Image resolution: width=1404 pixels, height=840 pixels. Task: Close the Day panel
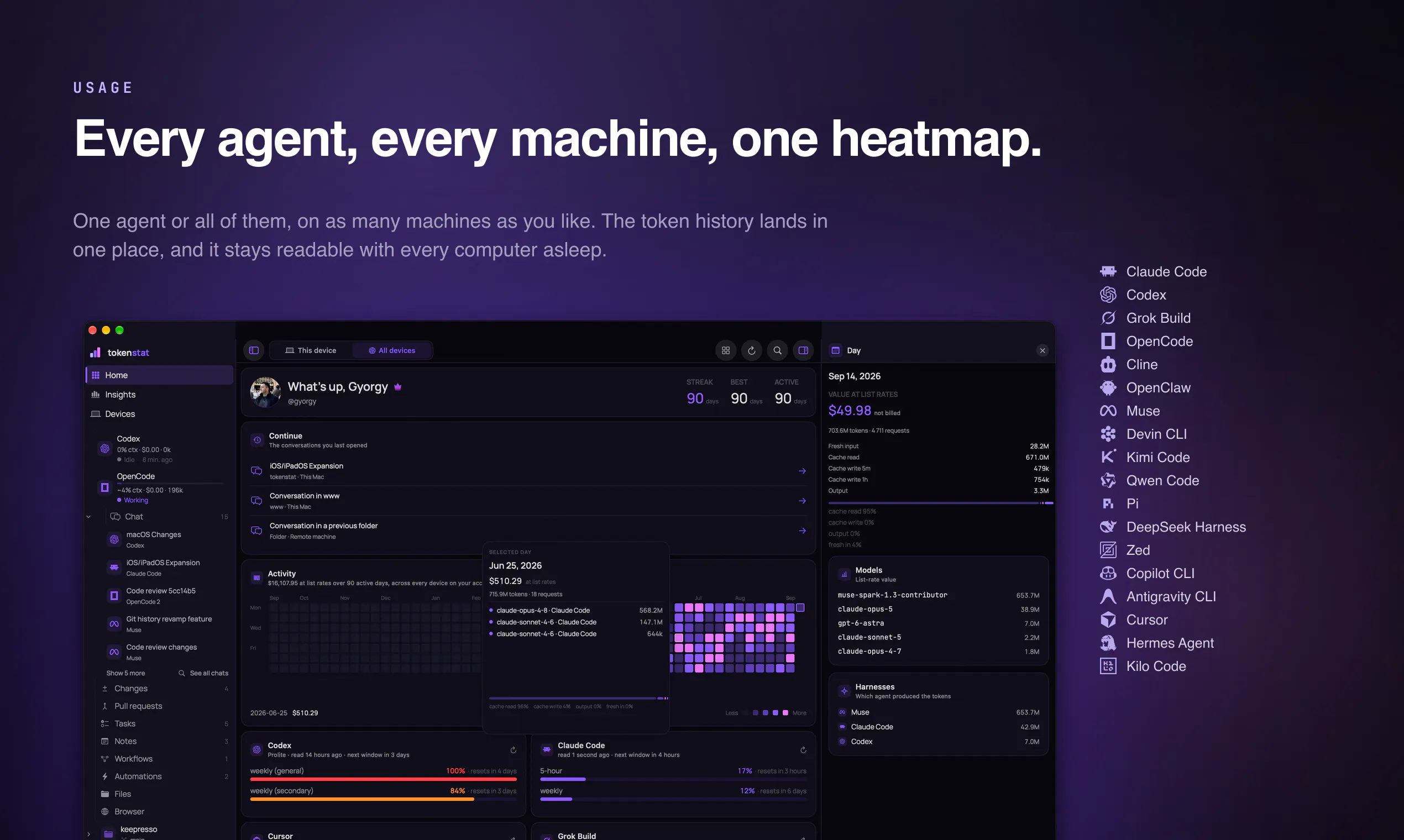(1042, 350)
